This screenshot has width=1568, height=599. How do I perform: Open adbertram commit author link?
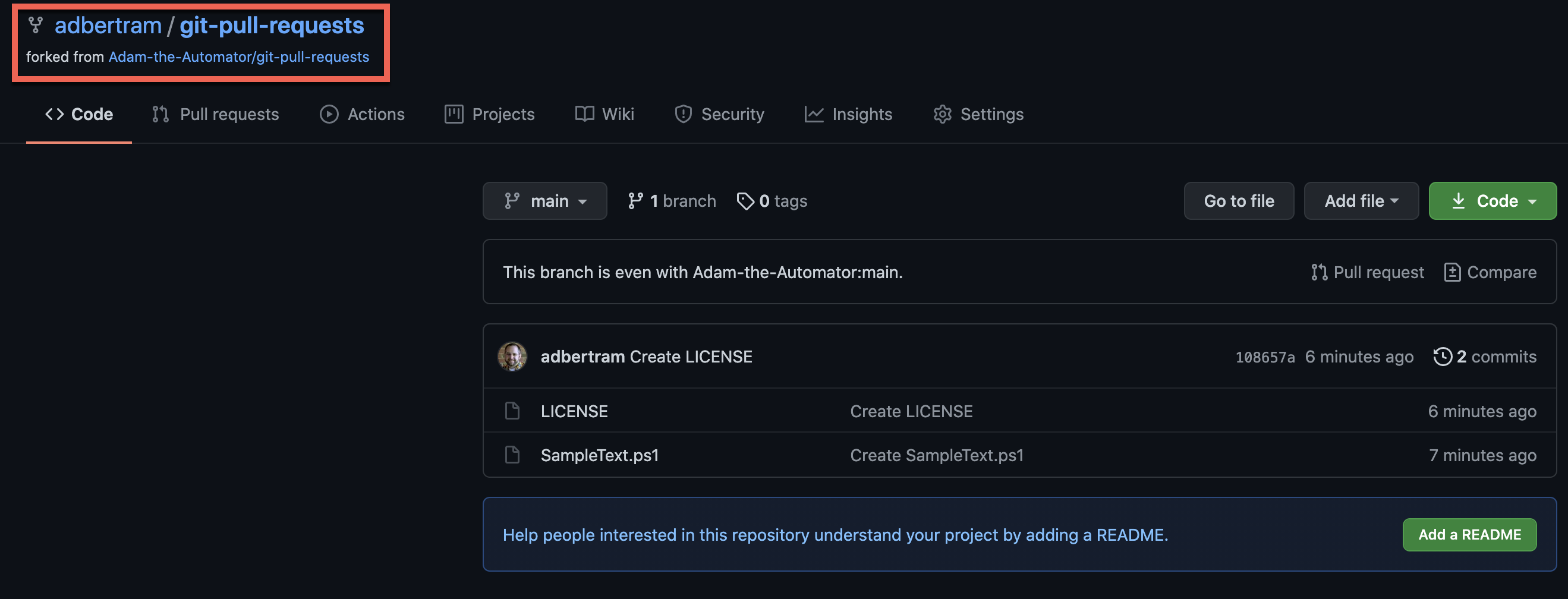click(583, 357)
